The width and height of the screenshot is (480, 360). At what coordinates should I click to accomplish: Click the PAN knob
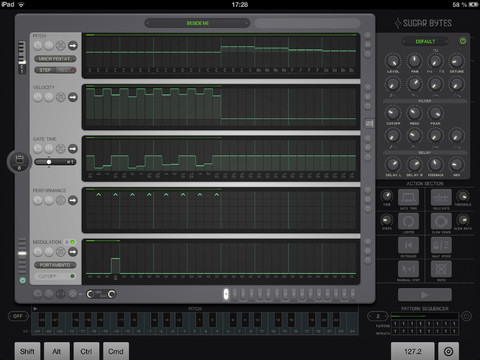click(x=414, y=61)
